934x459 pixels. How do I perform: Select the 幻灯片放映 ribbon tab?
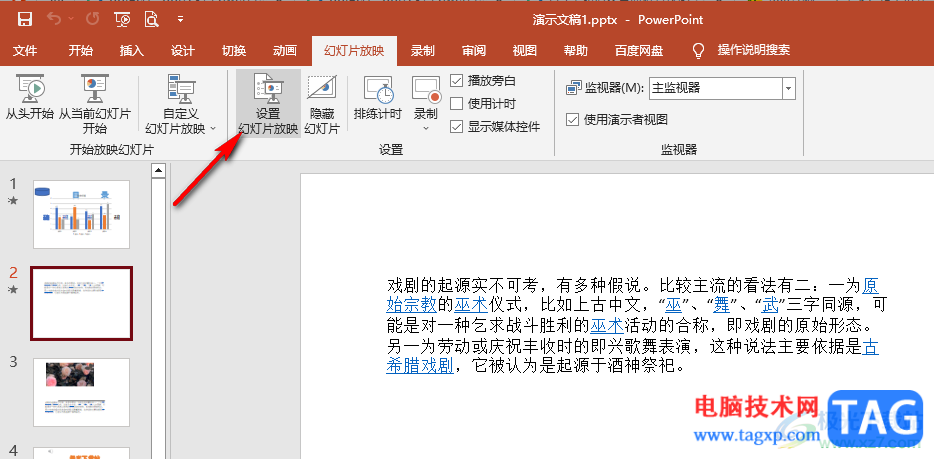tap(354, 51)
